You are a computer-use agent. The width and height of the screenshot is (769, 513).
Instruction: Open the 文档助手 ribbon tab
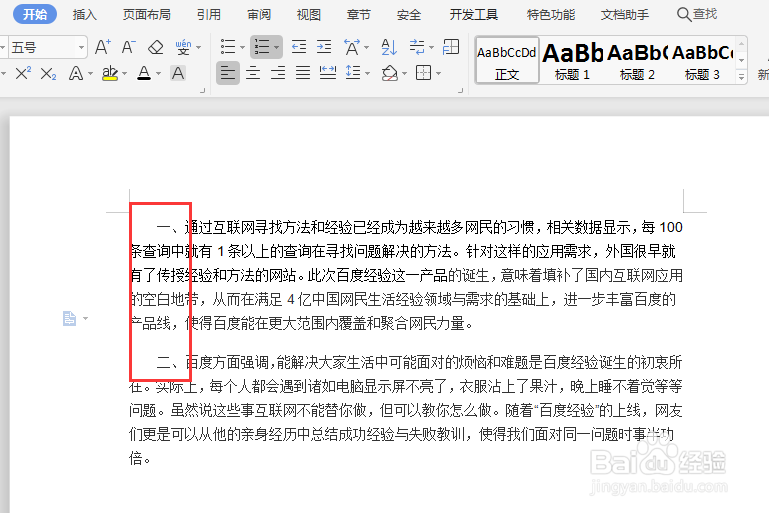click(x=625, y=15)
